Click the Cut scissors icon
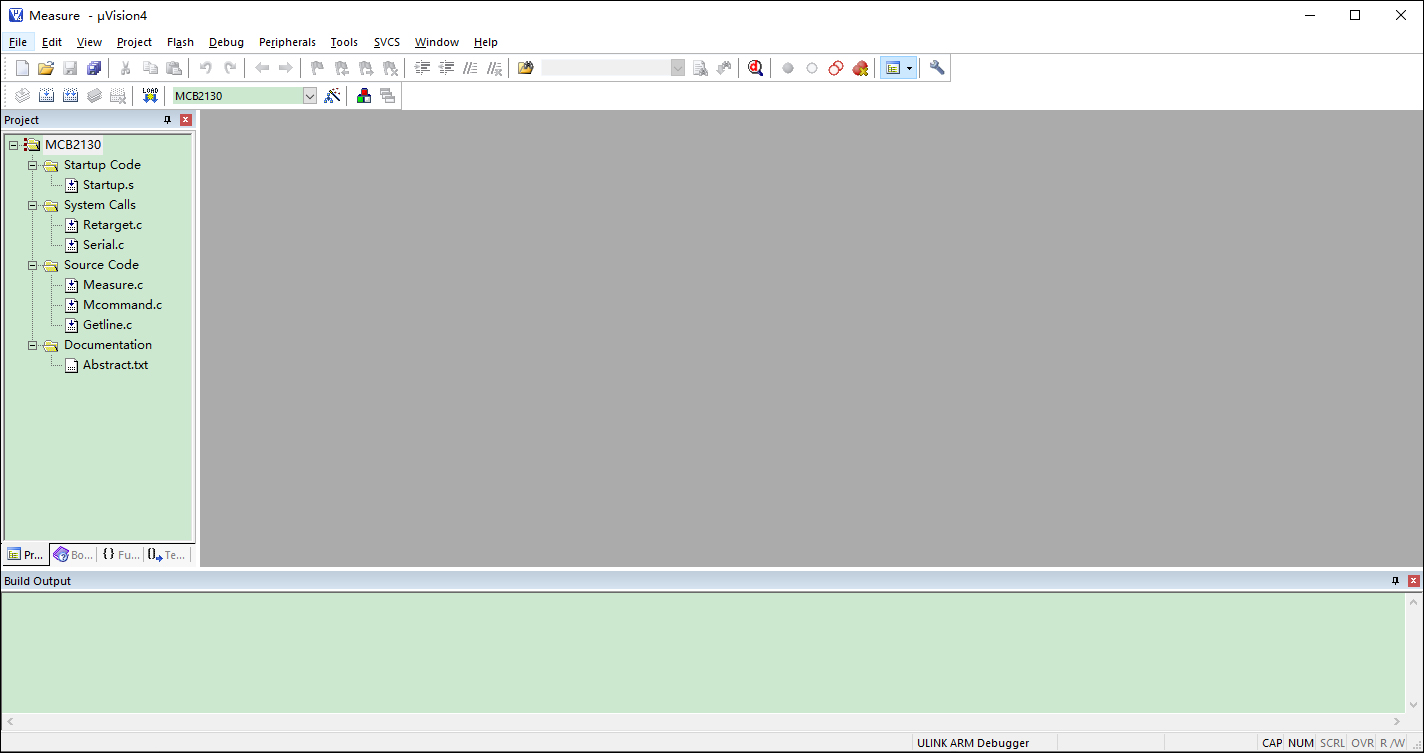 (126, 68)
